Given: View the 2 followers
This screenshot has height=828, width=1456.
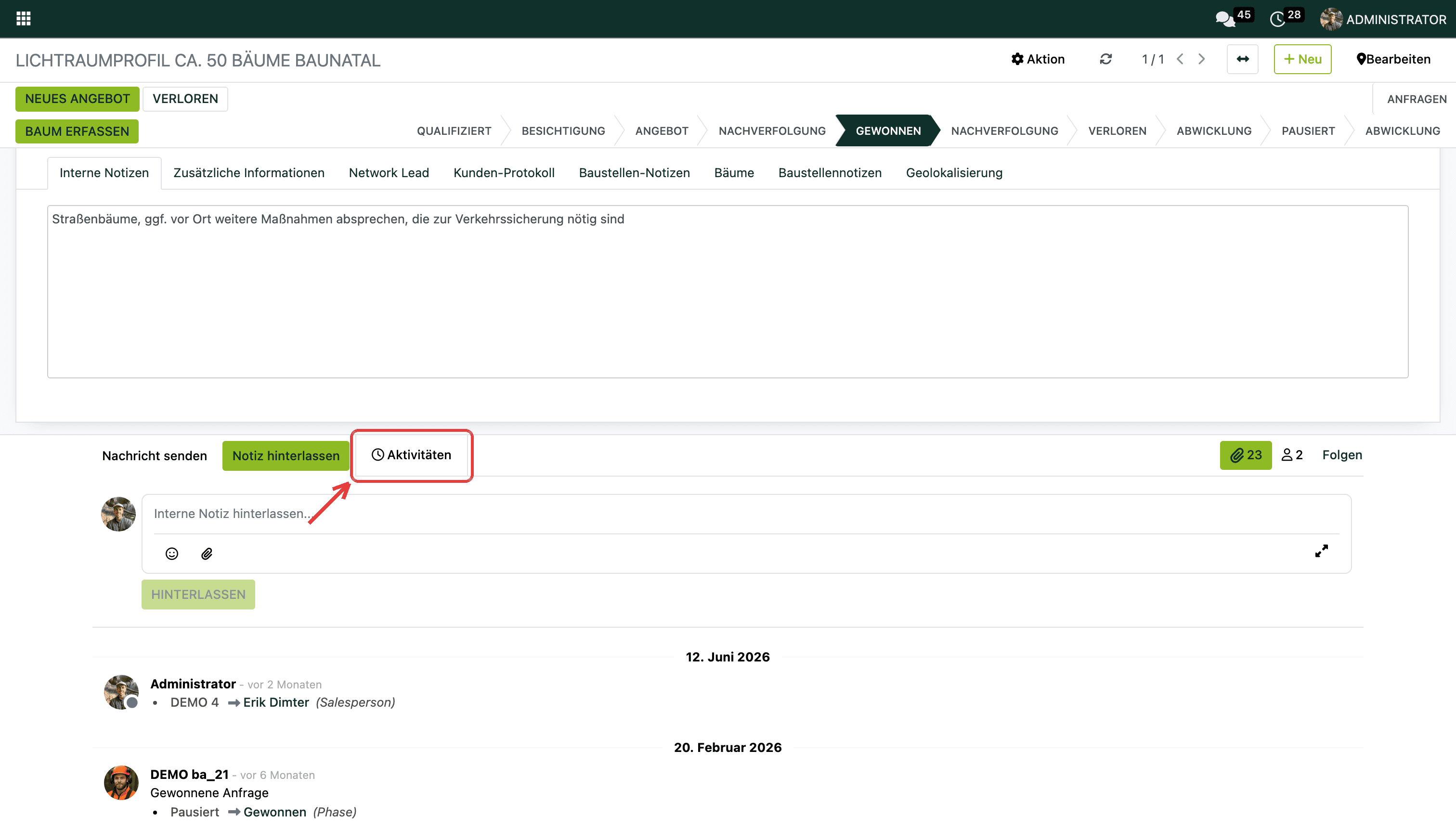Looking at the screenshot, I should (x=1292, y=455).
